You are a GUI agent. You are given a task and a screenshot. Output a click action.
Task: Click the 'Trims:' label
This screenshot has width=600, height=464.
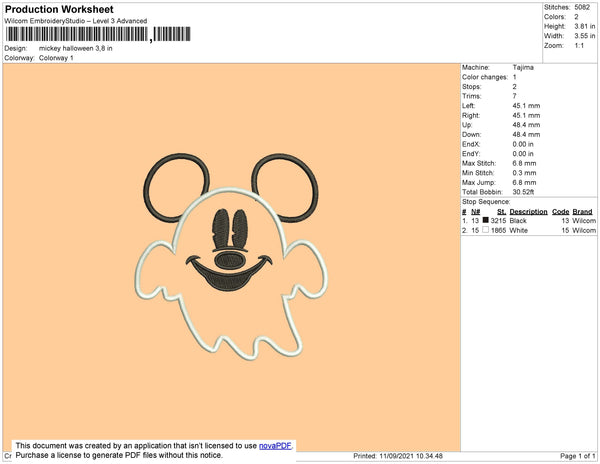pos(471,96)
